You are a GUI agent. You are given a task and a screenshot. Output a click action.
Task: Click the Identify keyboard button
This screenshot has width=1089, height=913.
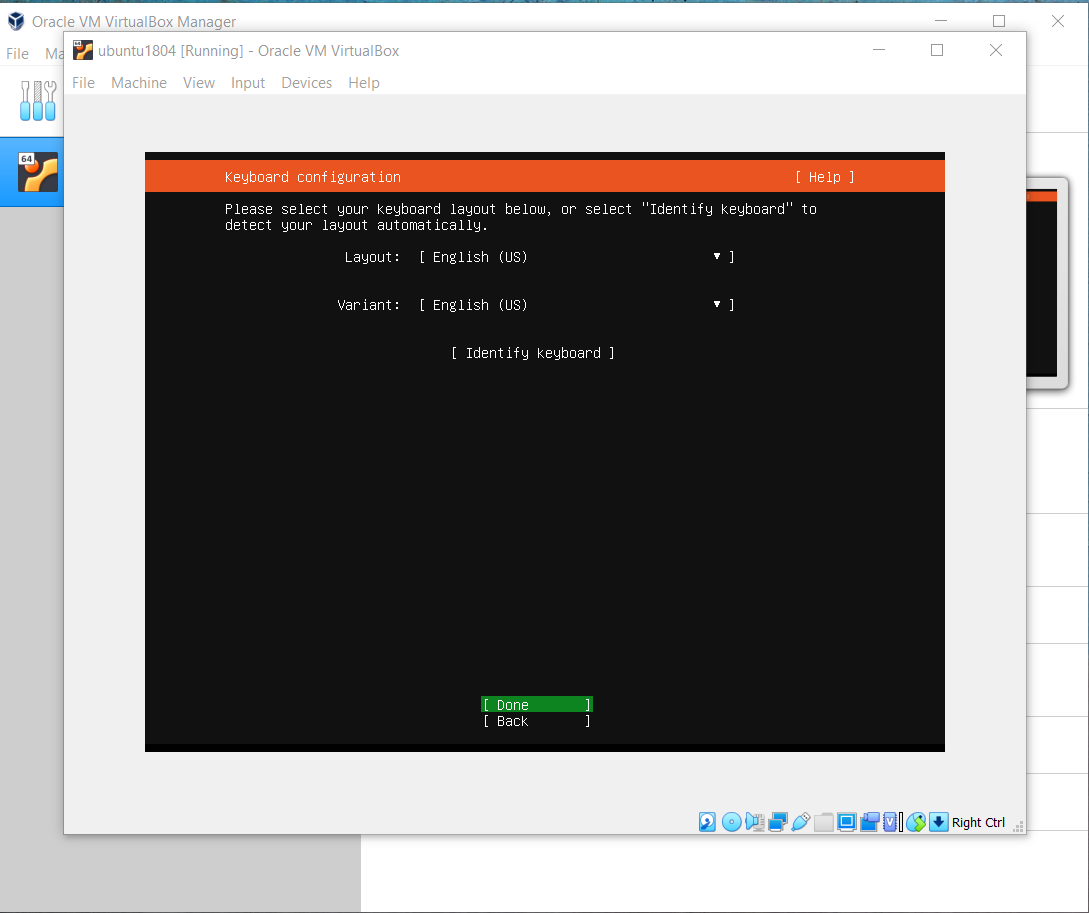[533, 353]
